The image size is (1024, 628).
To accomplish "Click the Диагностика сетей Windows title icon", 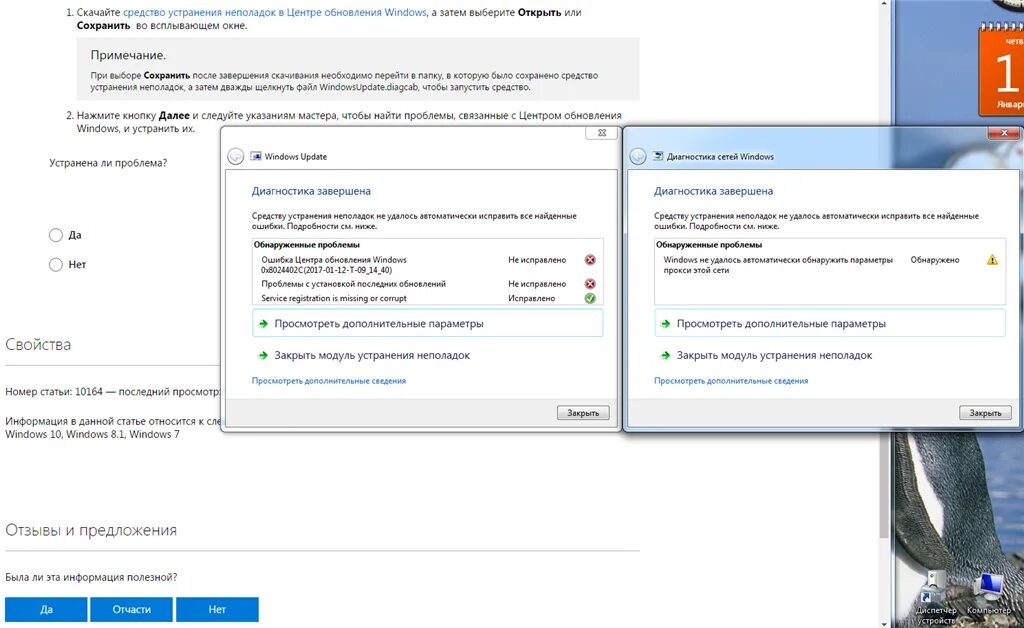I will pyautogui.click(x=658, y=157).
